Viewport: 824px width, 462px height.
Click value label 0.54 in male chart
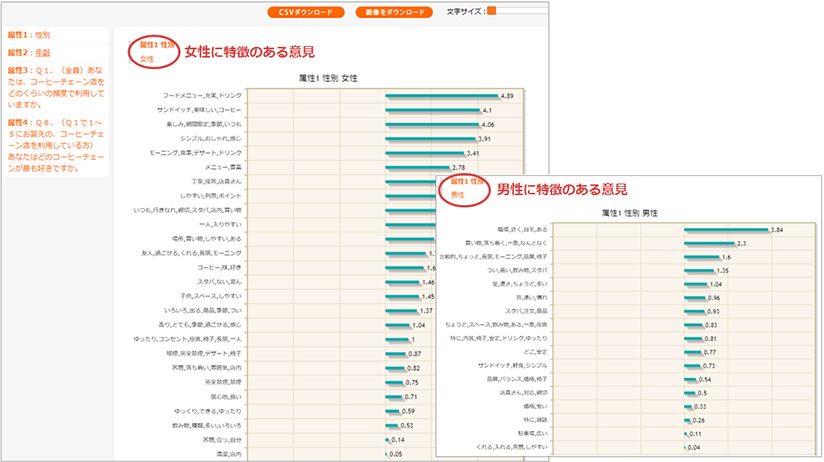tap(705, 379)
